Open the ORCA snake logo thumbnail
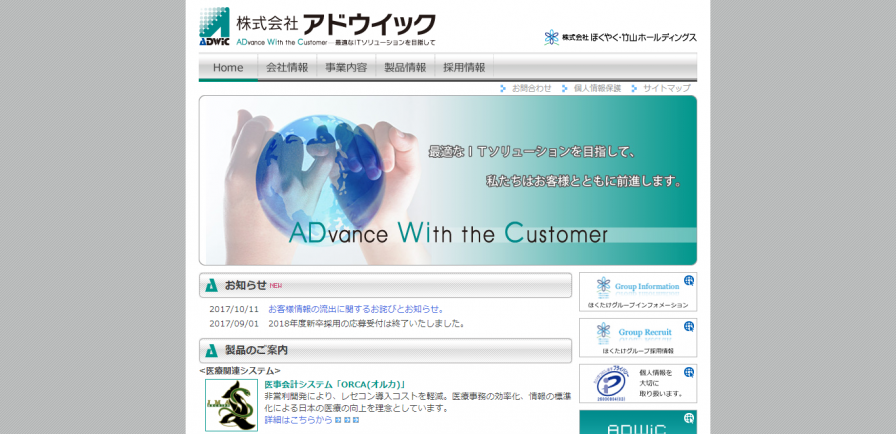 pos(231,405)
